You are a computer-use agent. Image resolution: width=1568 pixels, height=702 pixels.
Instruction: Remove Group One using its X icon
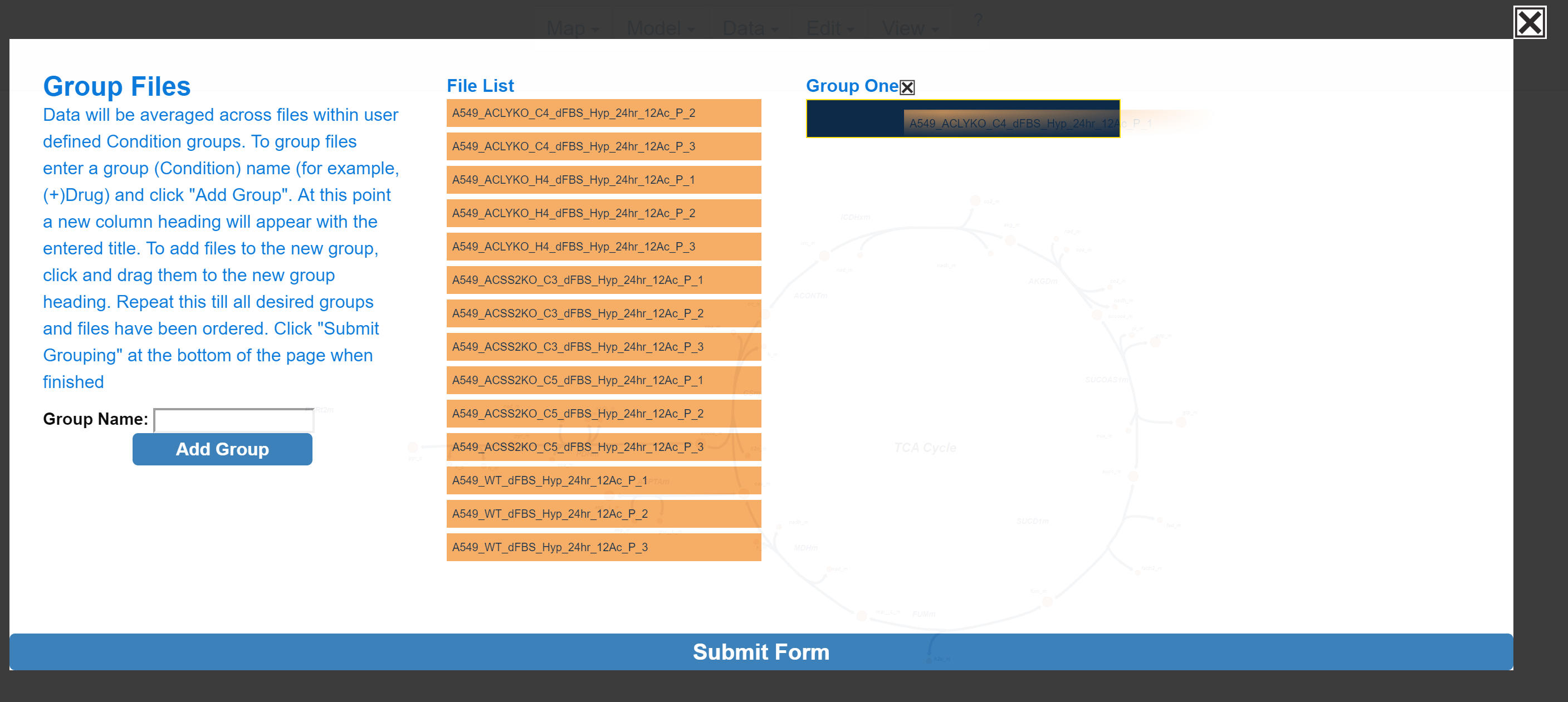907,87
